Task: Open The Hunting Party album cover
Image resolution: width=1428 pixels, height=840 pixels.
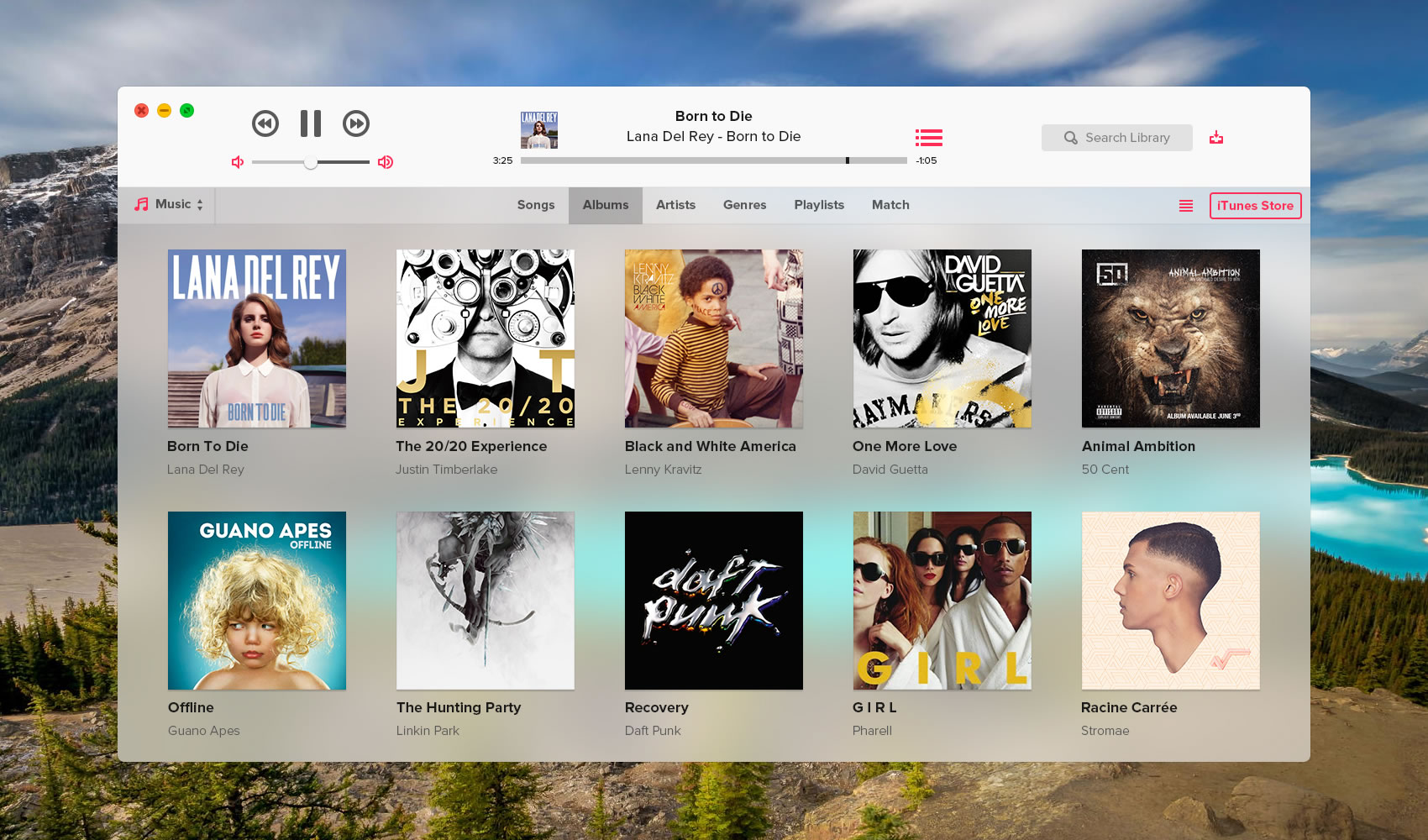Action: point(486,601)
